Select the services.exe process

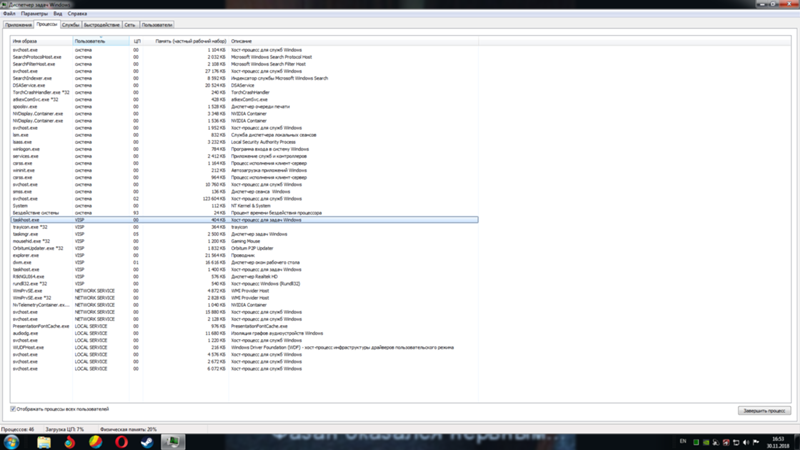click(244, 157)
